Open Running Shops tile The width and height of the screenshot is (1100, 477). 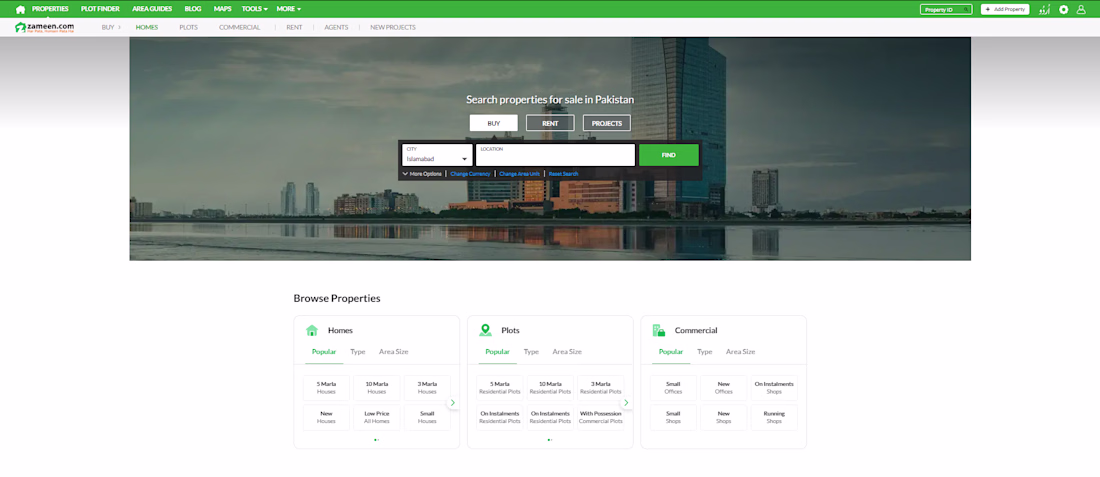pyautogui.click(x=774, y=417)
